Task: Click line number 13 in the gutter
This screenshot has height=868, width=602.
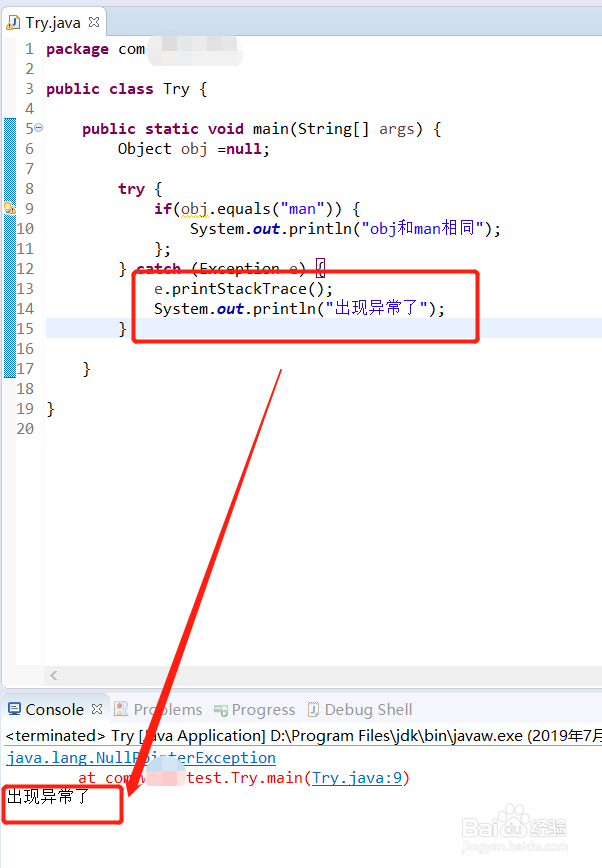Action: [25, 288]
